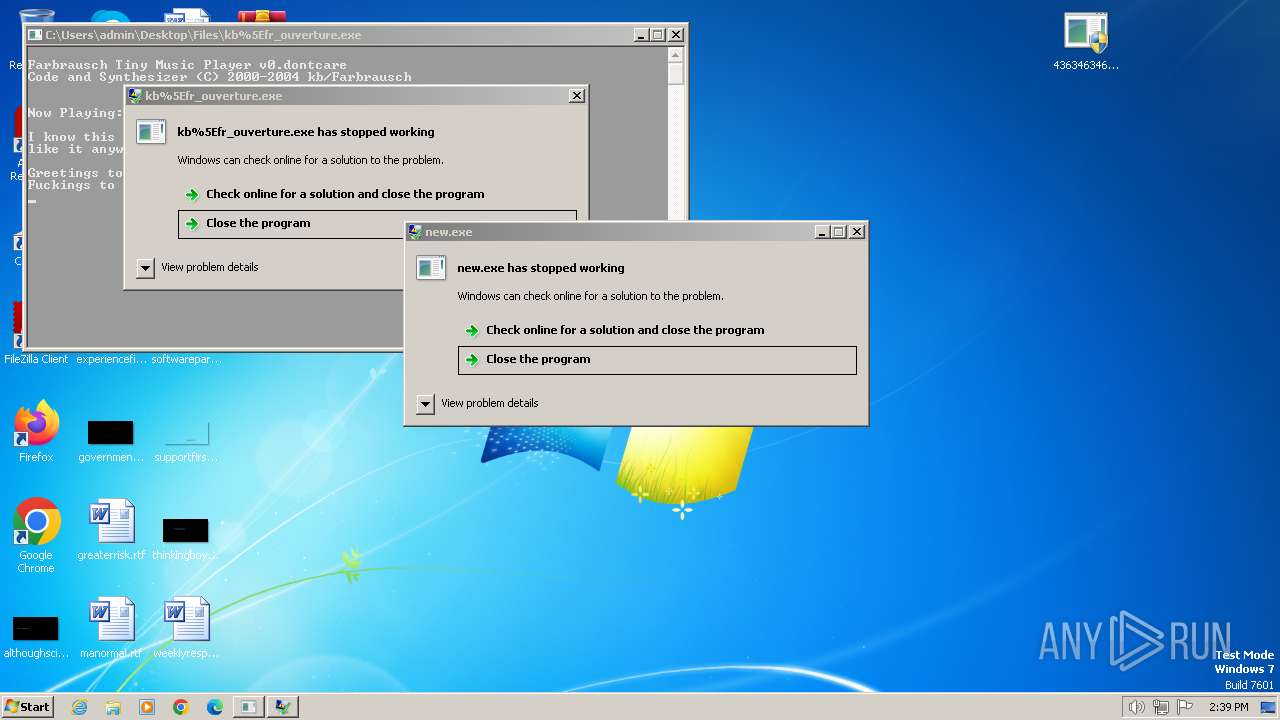The image size is (1280, 720).
Task: Close the program in new.exe dialog
Action: pos(657,360)
